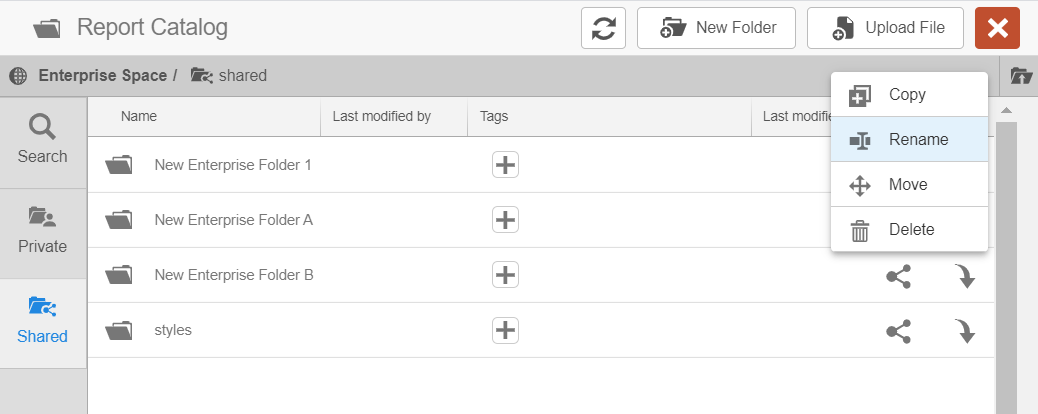Open actions arrow for New Enterprise Folder B
This screenshot has height=414, width=1038.
(x=965, y=276)
